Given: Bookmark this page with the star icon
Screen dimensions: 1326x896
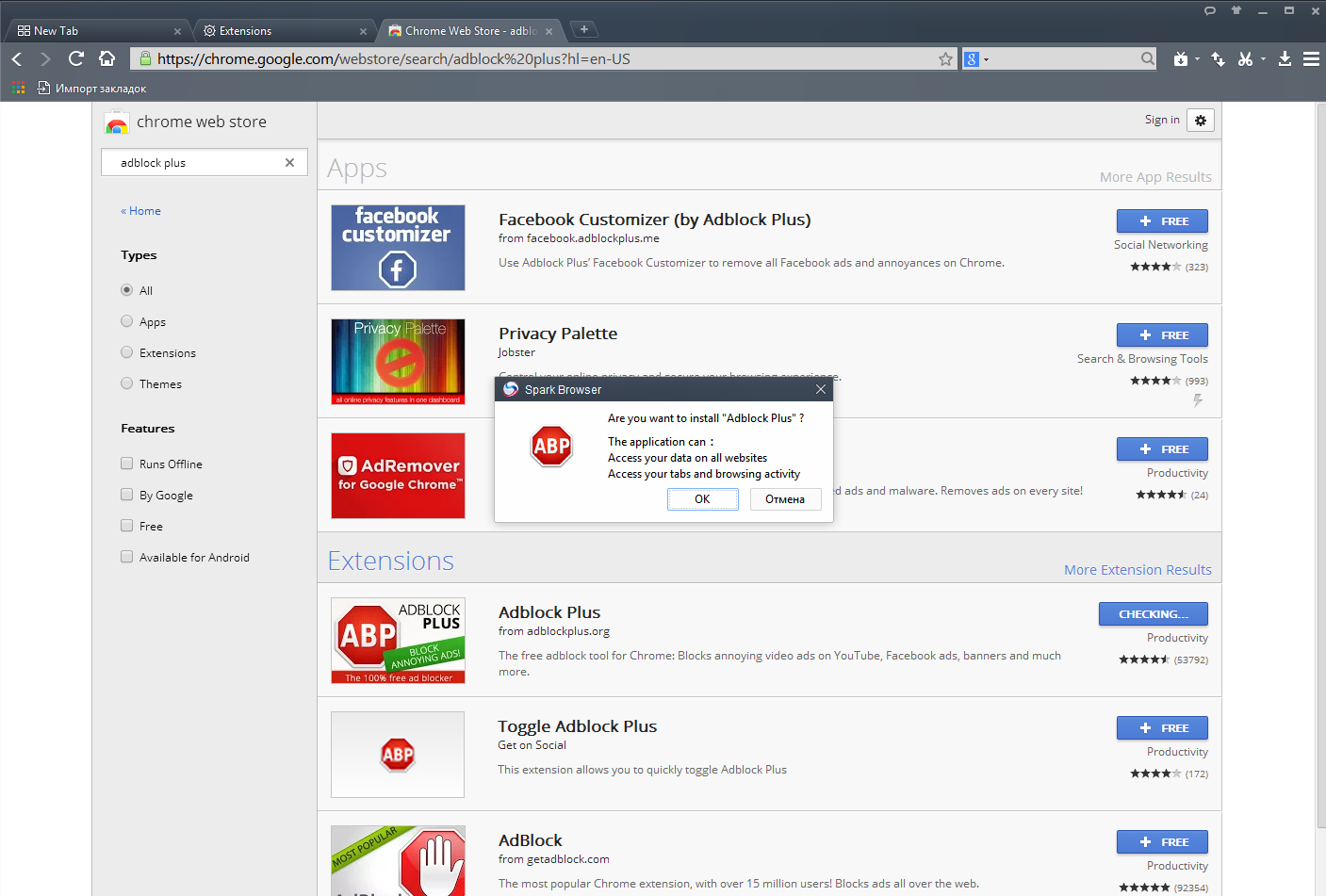Looking at the screenshot, I should click(945, 58).
